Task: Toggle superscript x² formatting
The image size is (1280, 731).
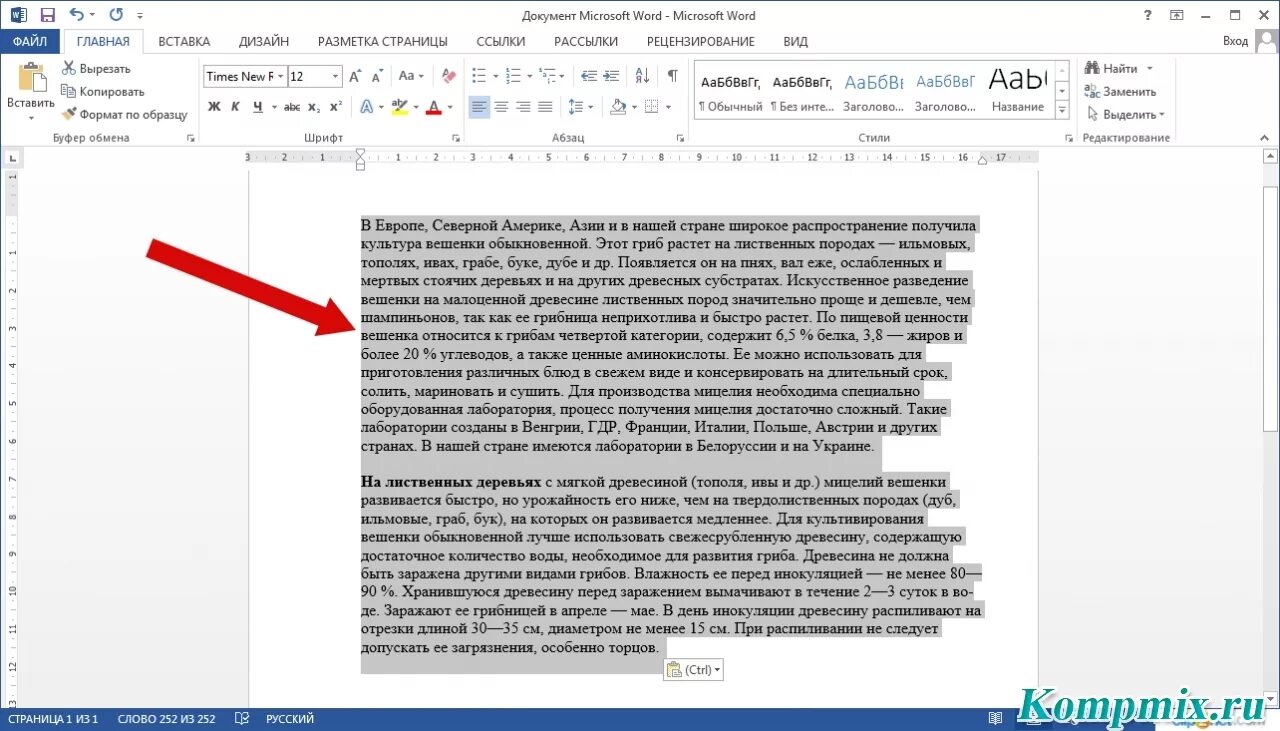Action: (x=336, y=107)
